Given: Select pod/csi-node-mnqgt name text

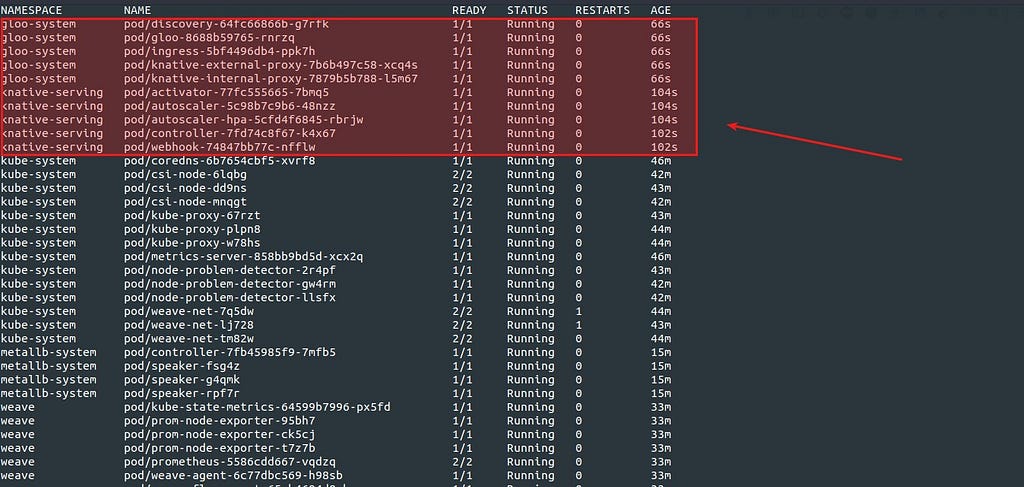Looking at the screenshot, I should 185,202.
